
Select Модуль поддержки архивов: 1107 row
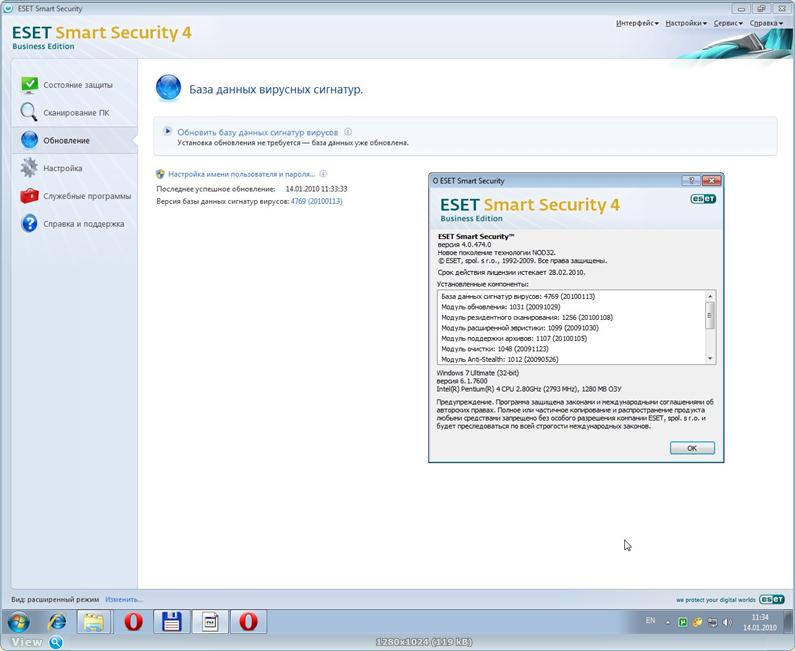[514, 338]
